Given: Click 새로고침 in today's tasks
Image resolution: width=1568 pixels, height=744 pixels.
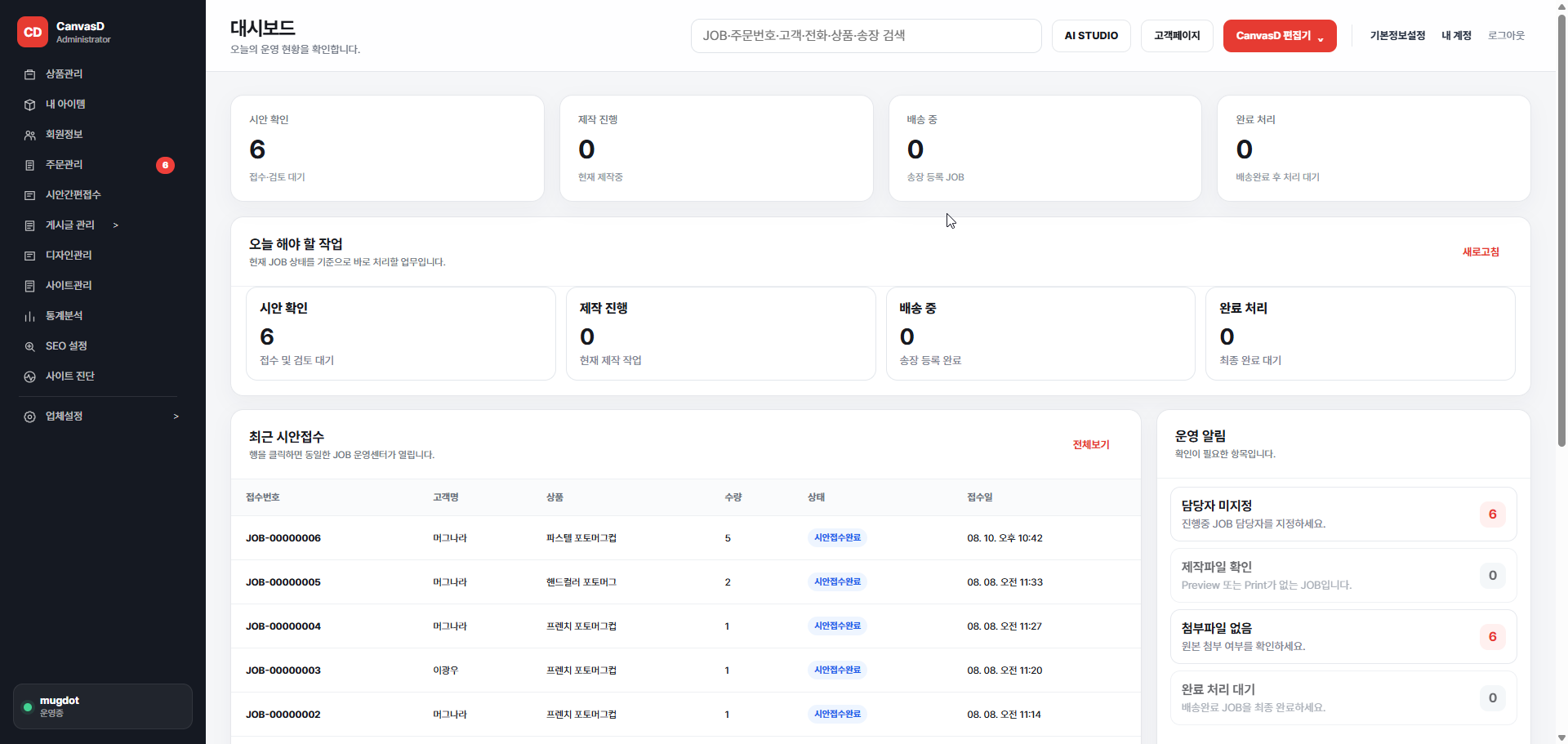Looking at the screenshot, I should [x=1481, y=252].
